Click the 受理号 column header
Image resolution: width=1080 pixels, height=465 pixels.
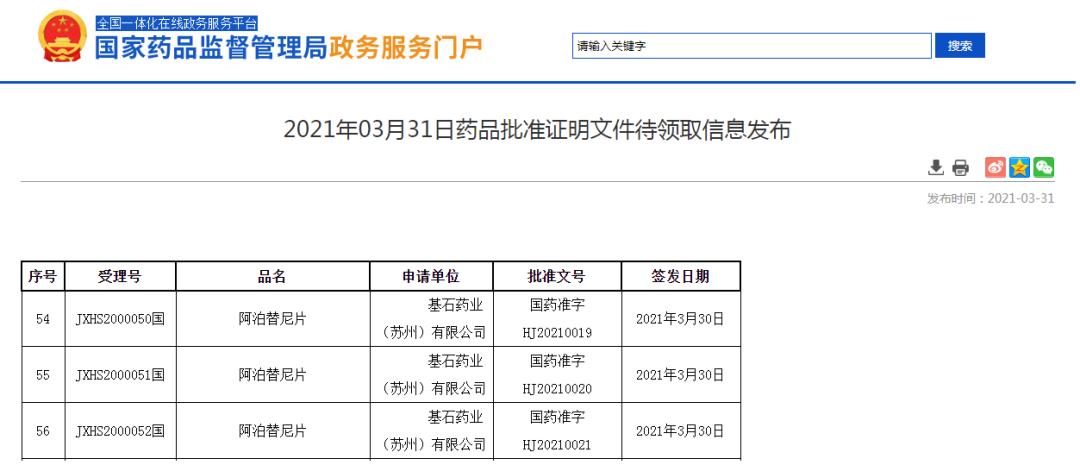point(119,277)
